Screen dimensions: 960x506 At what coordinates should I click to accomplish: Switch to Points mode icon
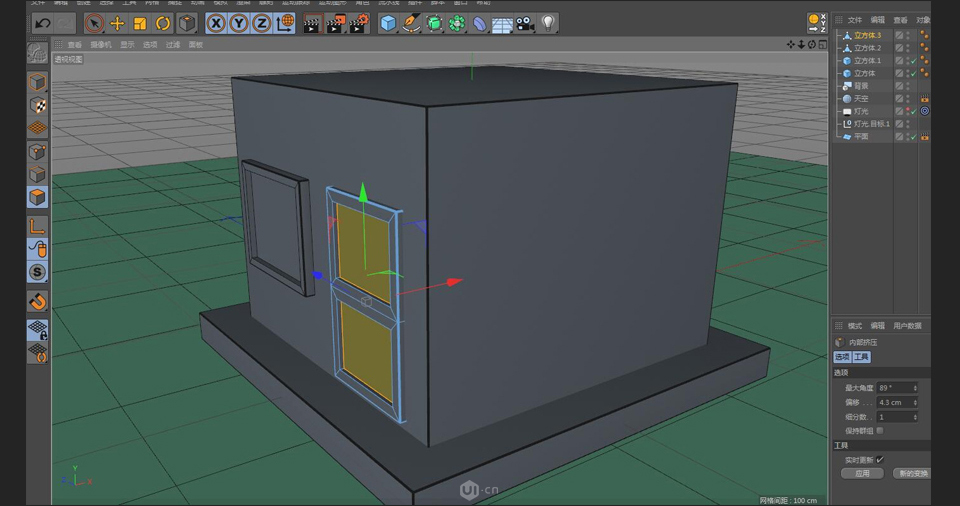(x=37, y=151)
